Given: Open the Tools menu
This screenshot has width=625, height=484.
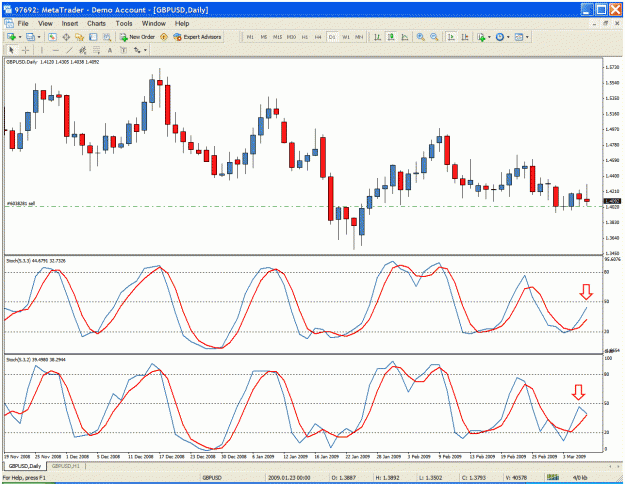Looking at the screenshot, I should pos(124,24).
